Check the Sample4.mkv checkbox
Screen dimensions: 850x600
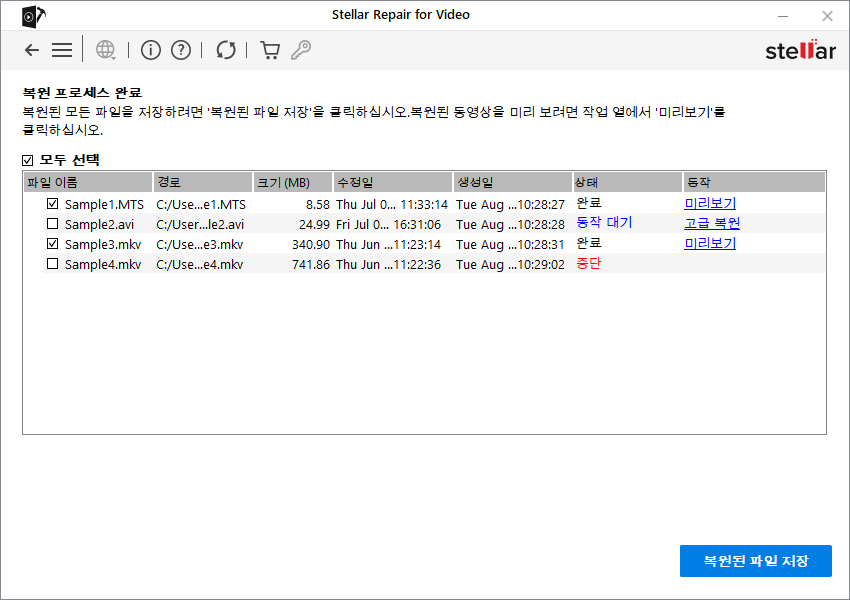pyautogui.click(x=53, y=263)
